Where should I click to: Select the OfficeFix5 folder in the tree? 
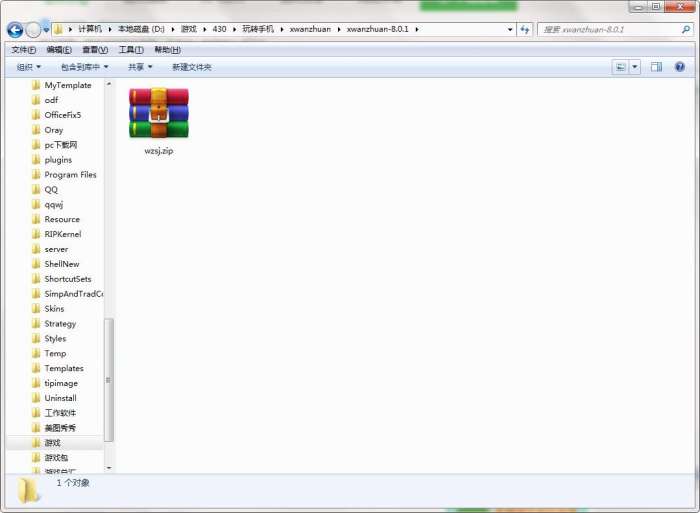click(57, 115)
